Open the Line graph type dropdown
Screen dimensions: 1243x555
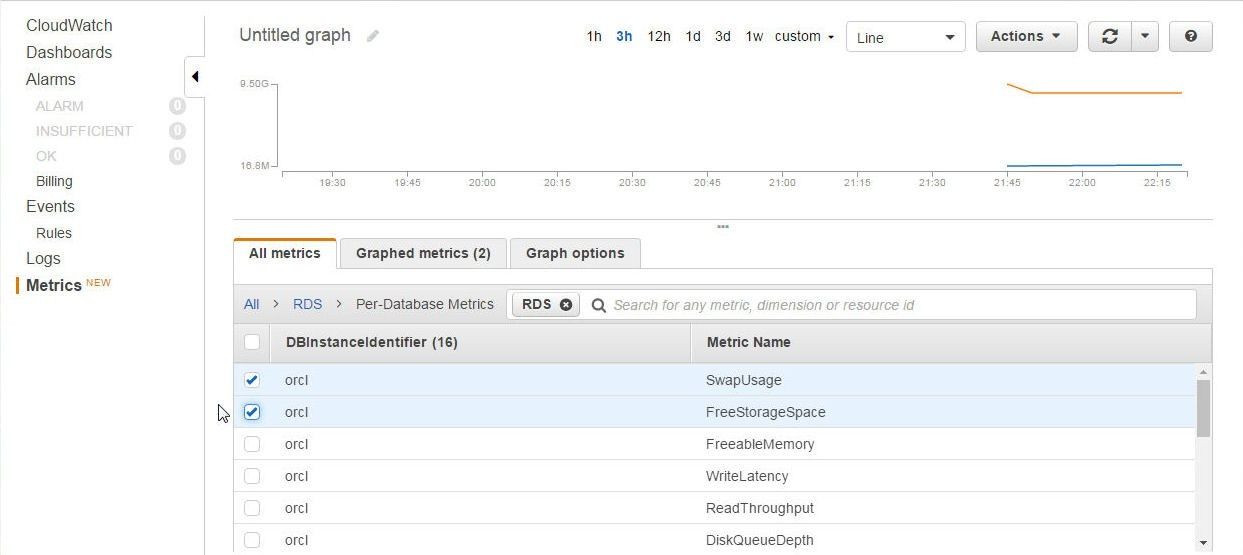906,37
